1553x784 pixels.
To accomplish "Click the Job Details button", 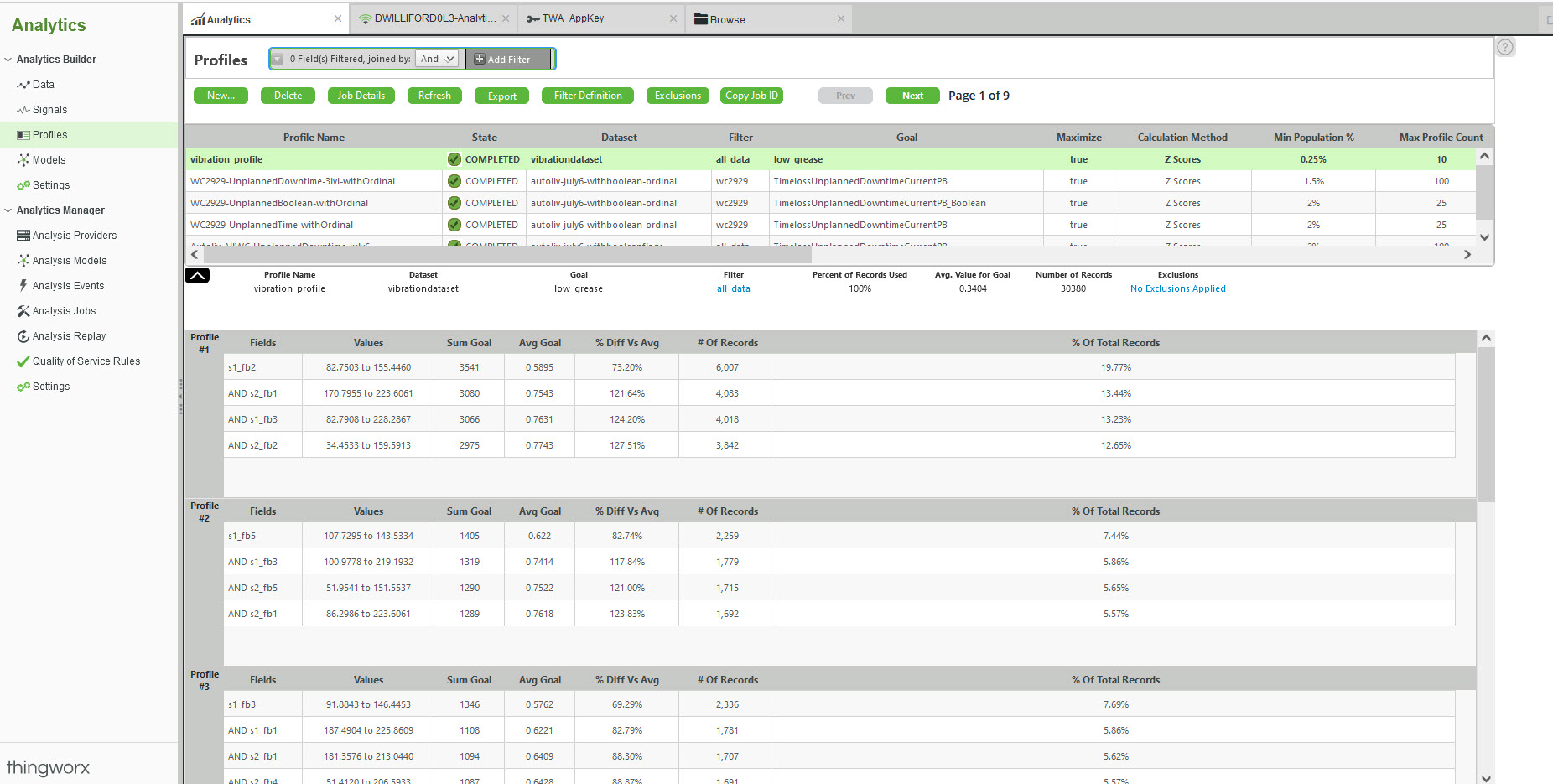I will [361, 96].
